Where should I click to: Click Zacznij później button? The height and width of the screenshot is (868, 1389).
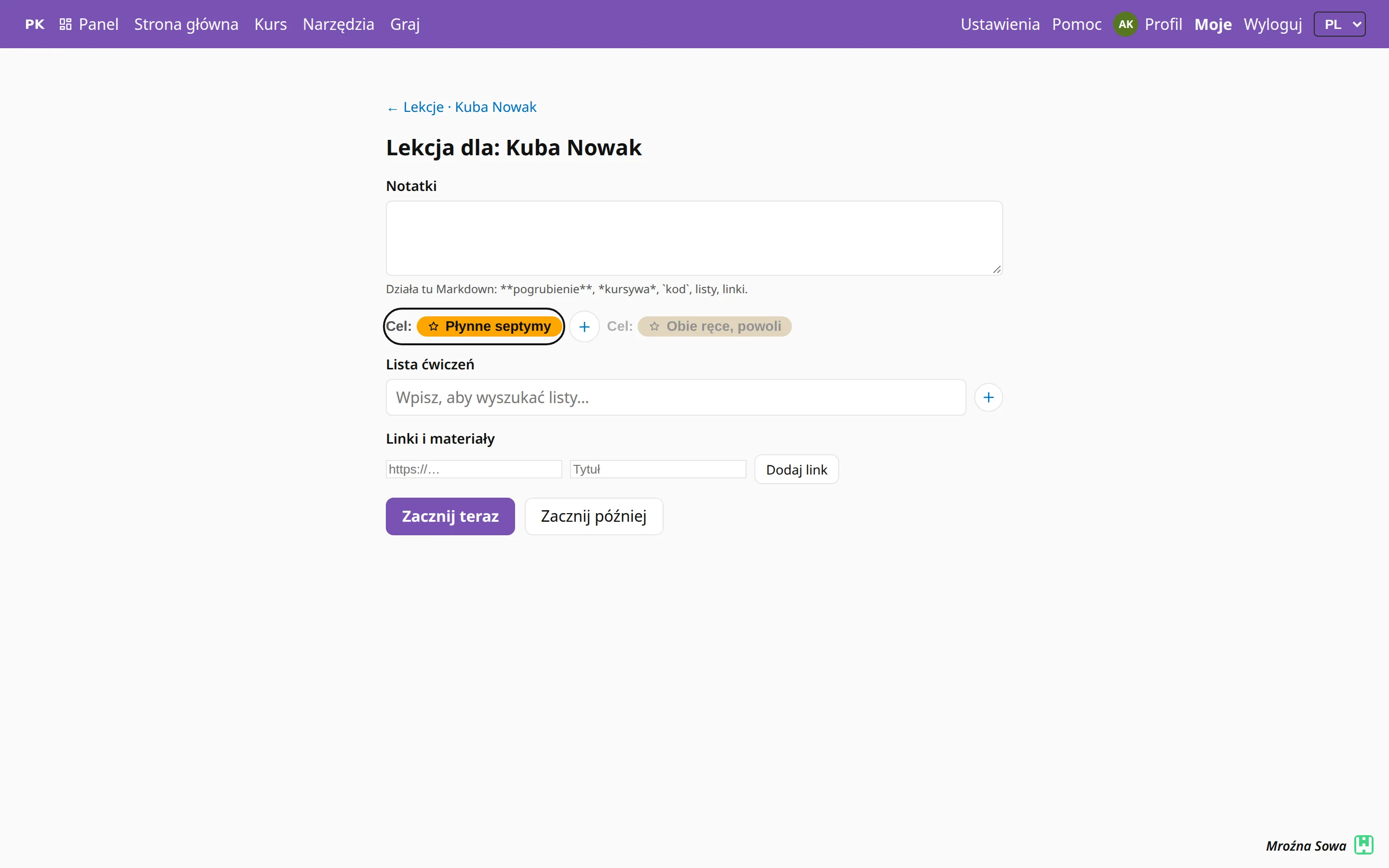594,516
